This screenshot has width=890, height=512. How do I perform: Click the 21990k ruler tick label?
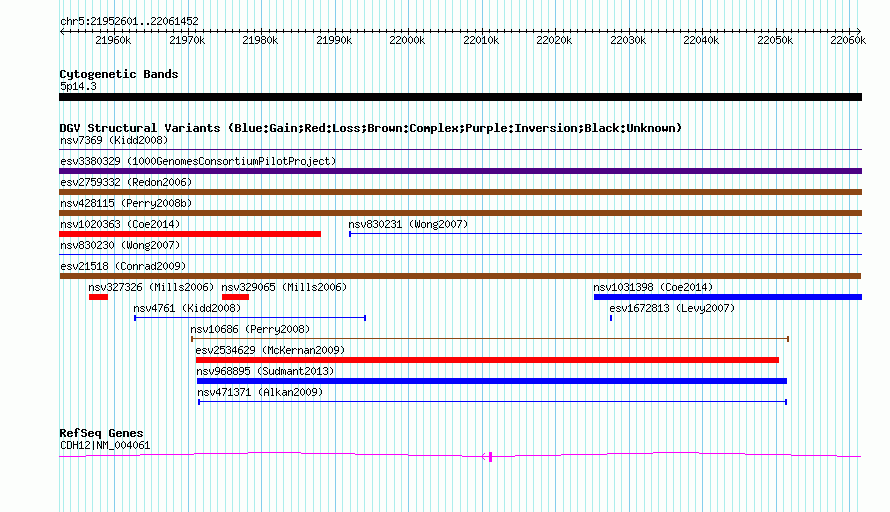pos(334,40)
